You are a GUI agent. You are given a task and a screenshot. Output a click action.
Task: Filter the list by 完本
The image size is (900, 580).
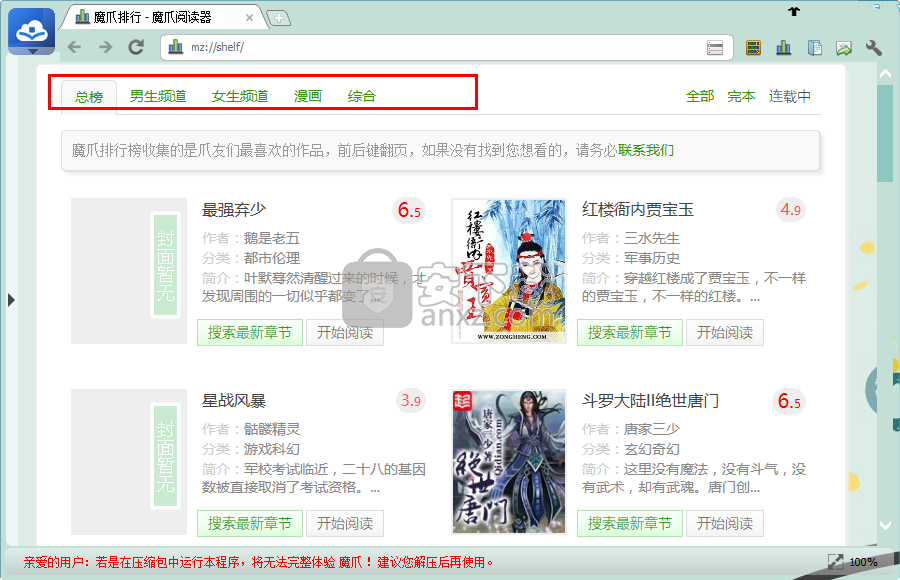(x=741, y=96)
